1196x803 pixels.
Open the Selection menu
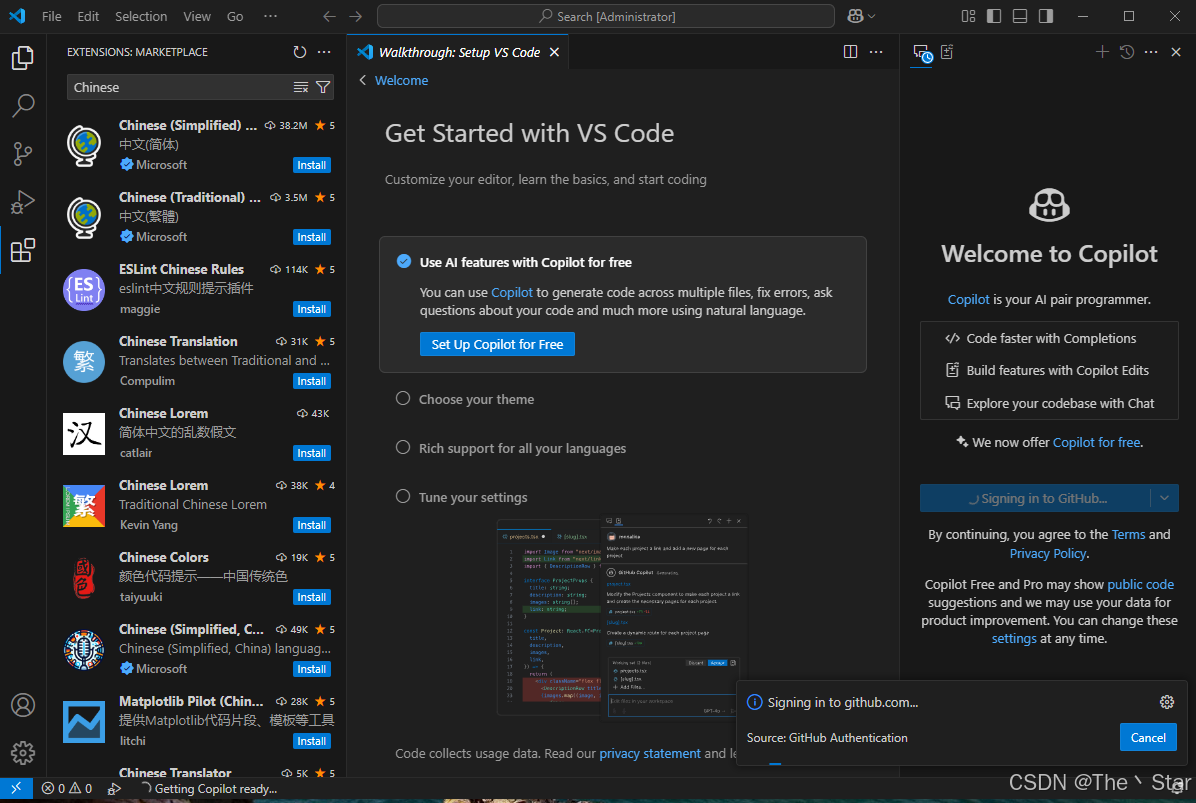pos(141,16)
